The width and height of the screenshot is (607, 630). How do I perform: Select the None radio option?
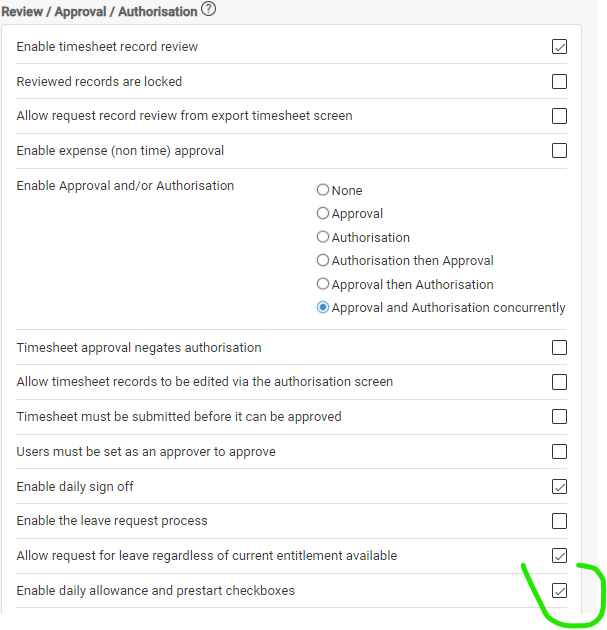coord(323,190)
